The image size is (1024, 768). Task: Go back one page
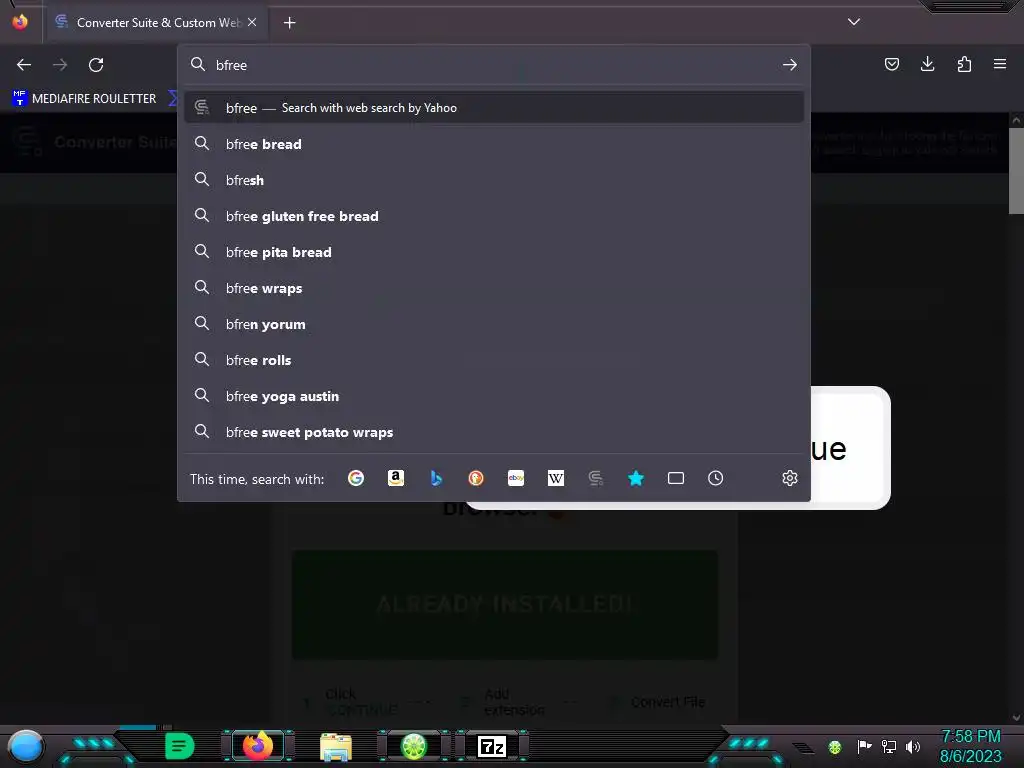24,65
